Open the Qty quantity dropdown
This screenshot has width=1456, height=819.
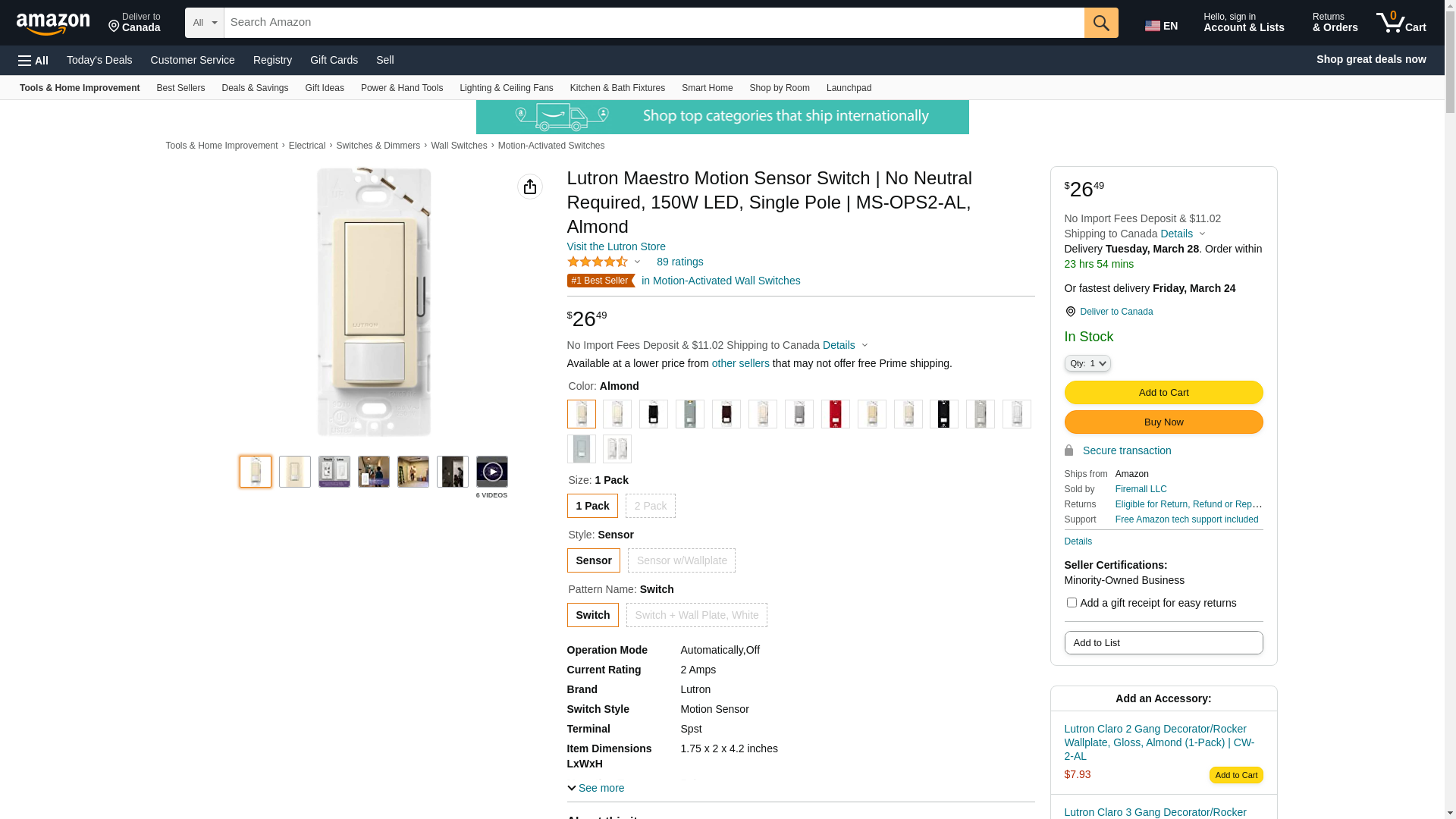coord(1087,364)
